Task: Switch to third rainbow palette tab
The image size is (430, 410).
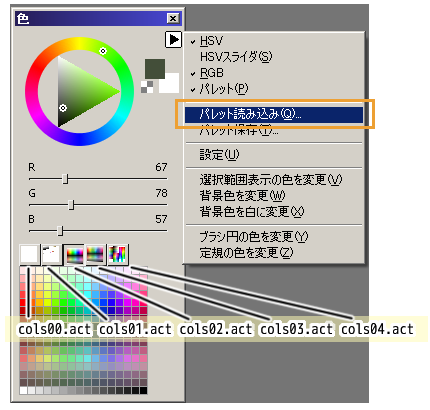Action: coord(74,254)
